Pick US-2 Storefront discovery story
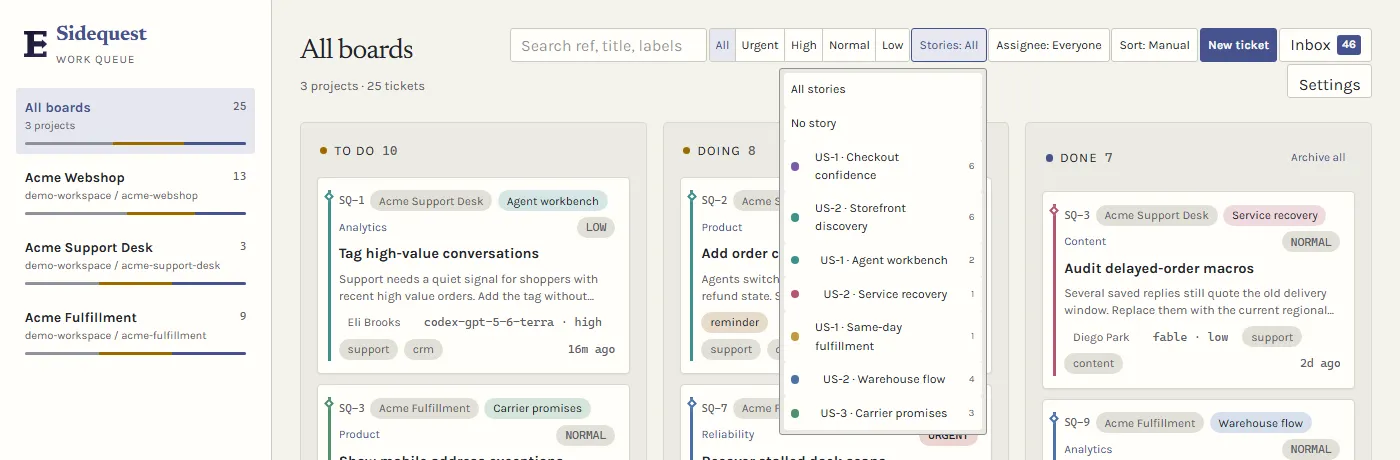Viewport: 1400px width, 460px height. point(883,217)
